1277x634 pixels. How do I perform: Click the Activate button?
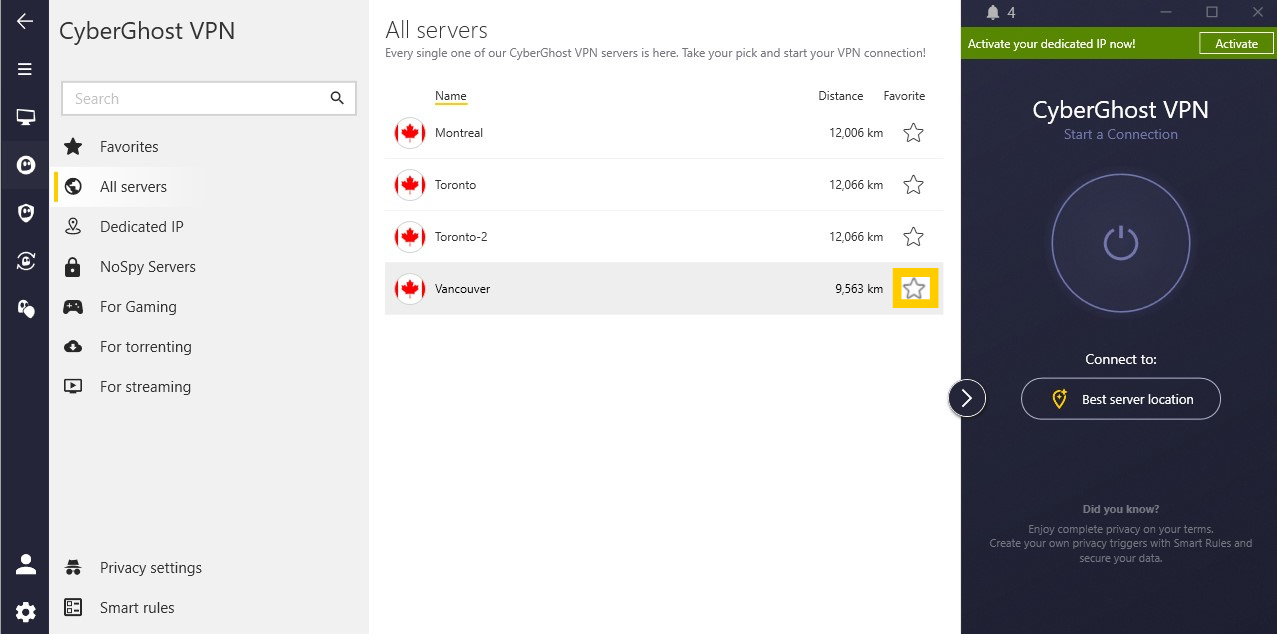(1236, 43)
